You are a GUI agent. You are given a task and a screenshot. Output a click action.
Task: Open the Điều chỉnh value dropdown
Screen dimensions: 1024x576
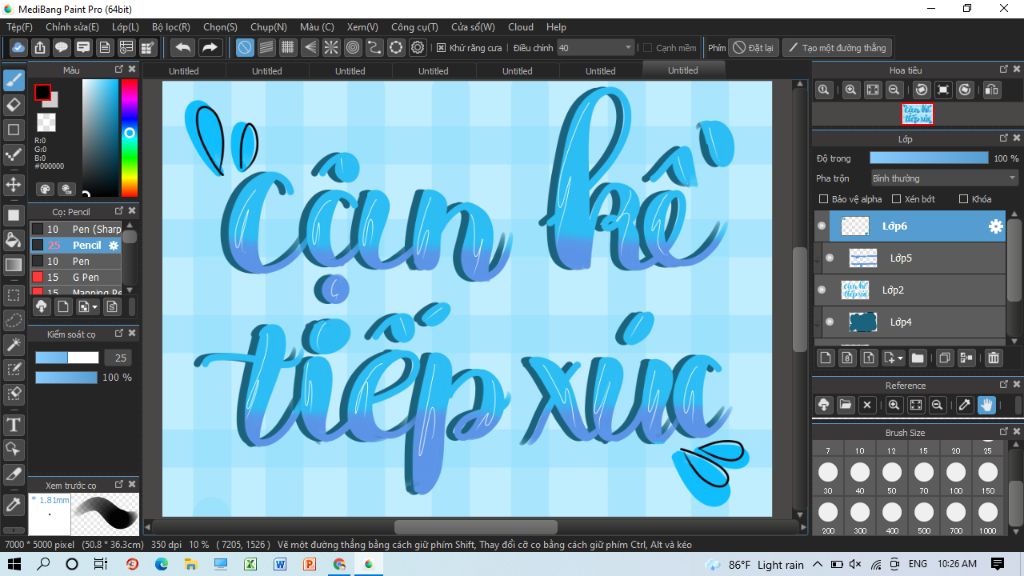coord(596,48)
